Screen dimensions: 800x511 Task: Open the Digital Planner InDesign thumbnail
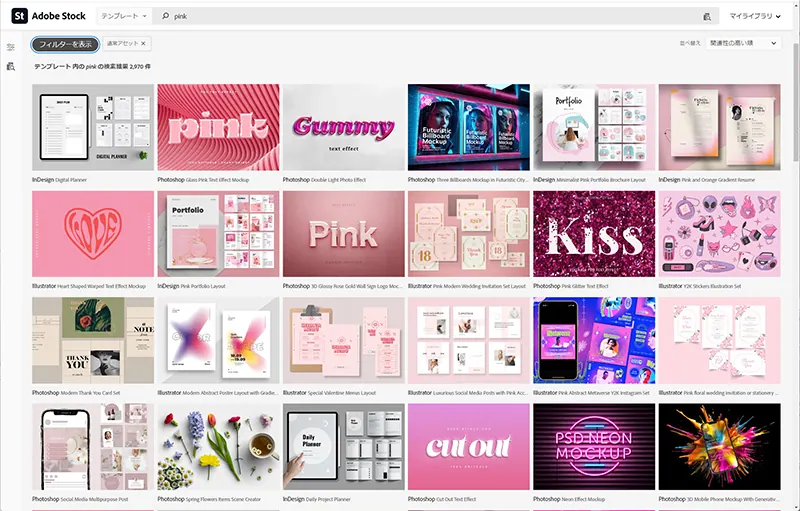[x=93, y=127]
